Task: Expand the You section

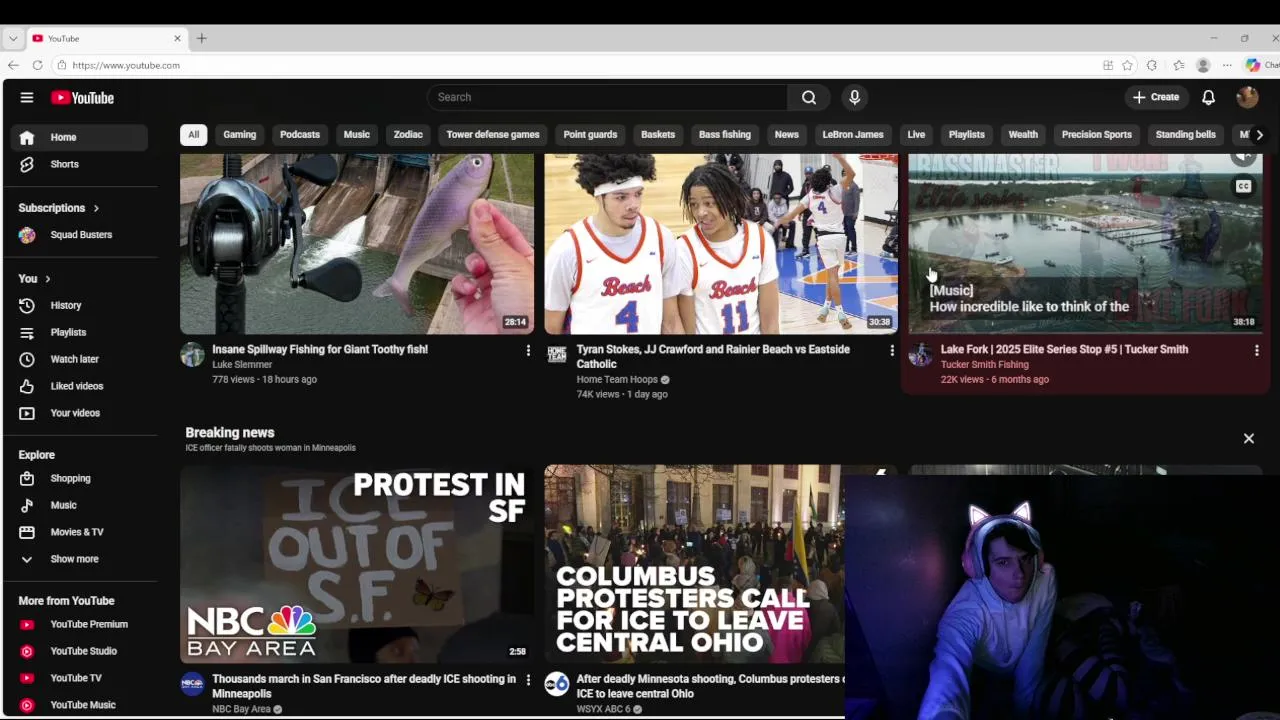Action: pos(35,278)
